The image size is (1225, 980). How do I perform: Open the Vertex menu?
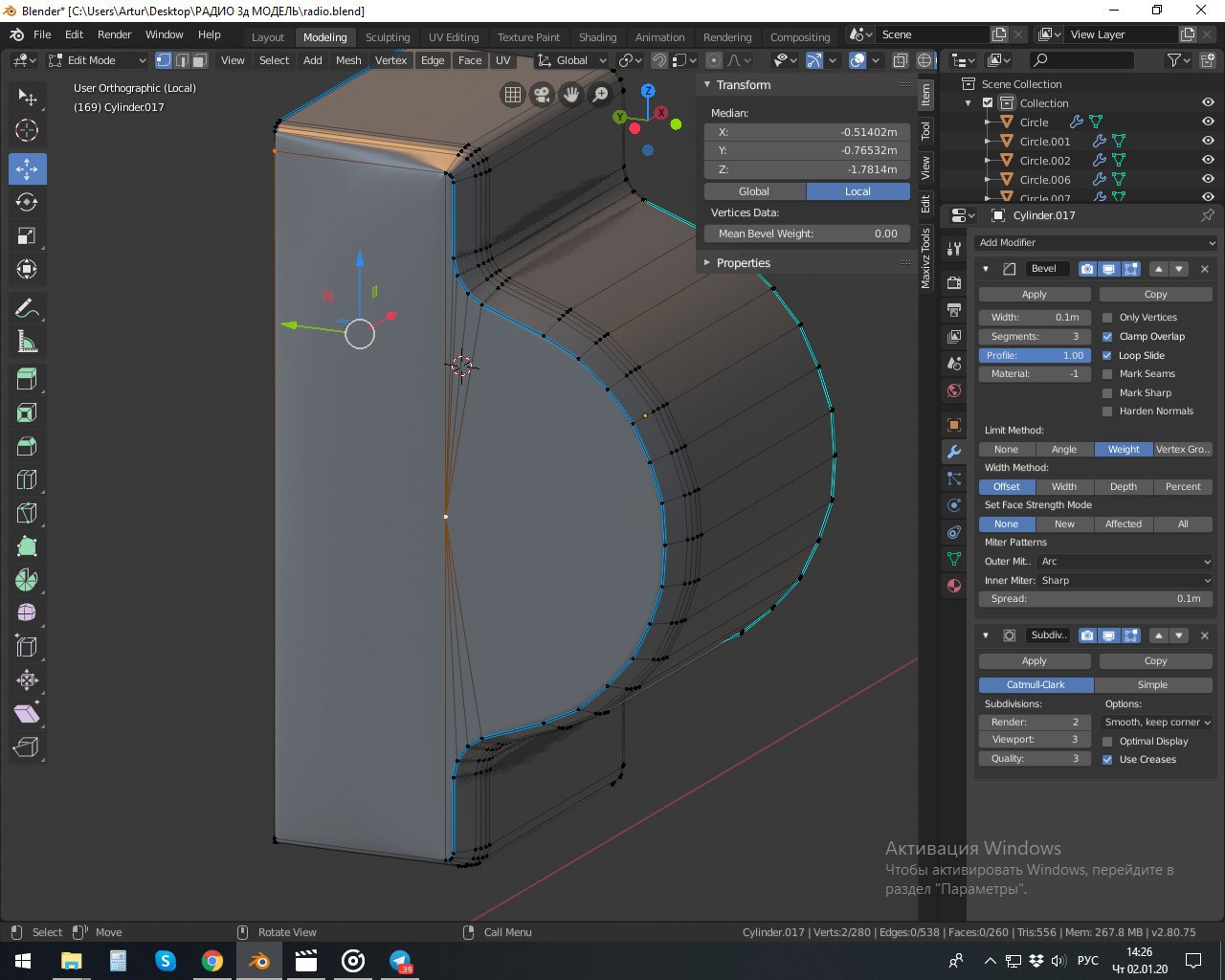(x=390, y=60)
